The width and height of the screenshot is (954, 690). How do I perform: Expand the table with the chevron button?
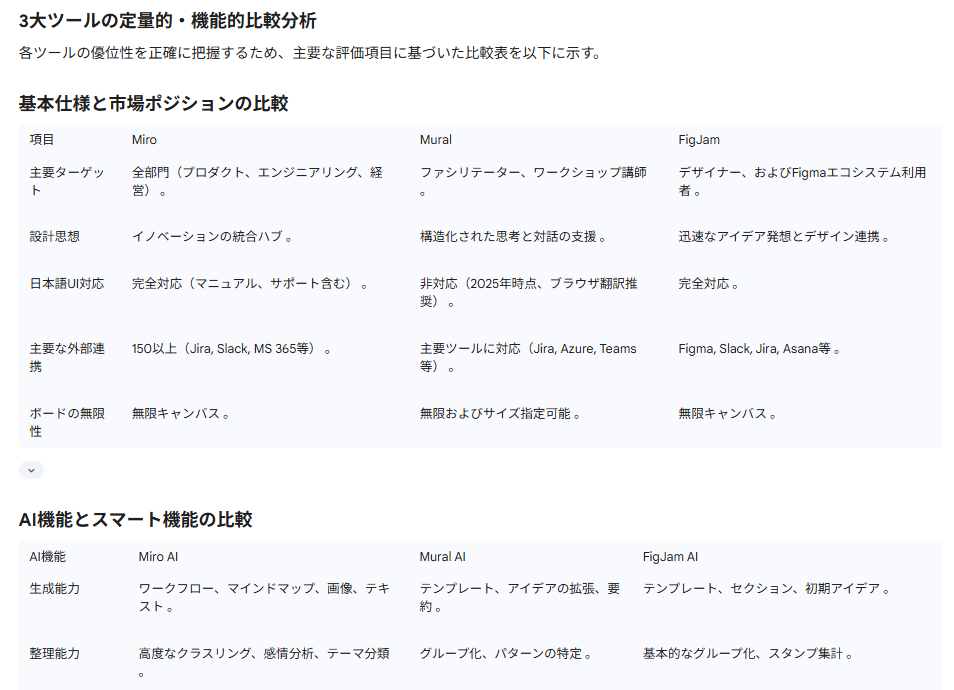tap(31, 470)
